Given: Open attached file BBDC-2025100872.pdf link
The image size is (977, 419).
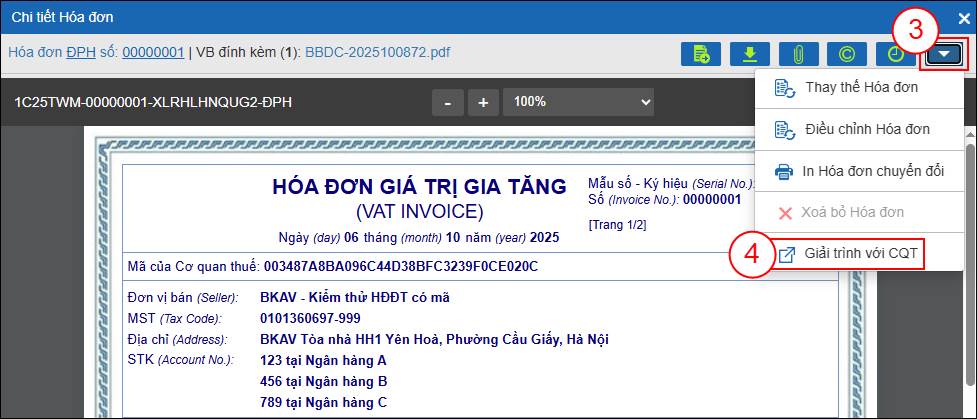Looking at the screenshot, I should pos(377,51).
